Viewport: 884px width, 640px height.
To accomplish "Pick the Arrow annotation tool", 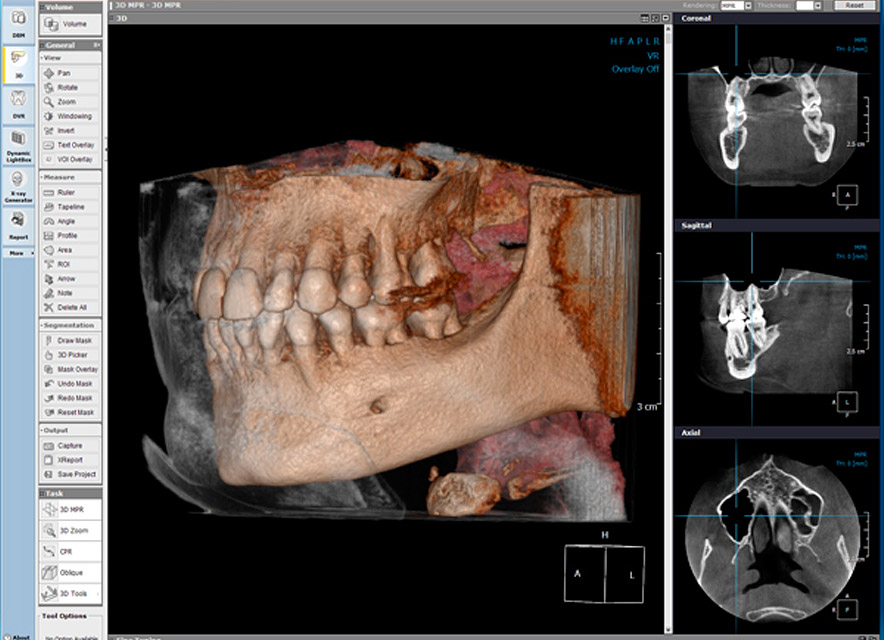I will (x=70, y=279).
